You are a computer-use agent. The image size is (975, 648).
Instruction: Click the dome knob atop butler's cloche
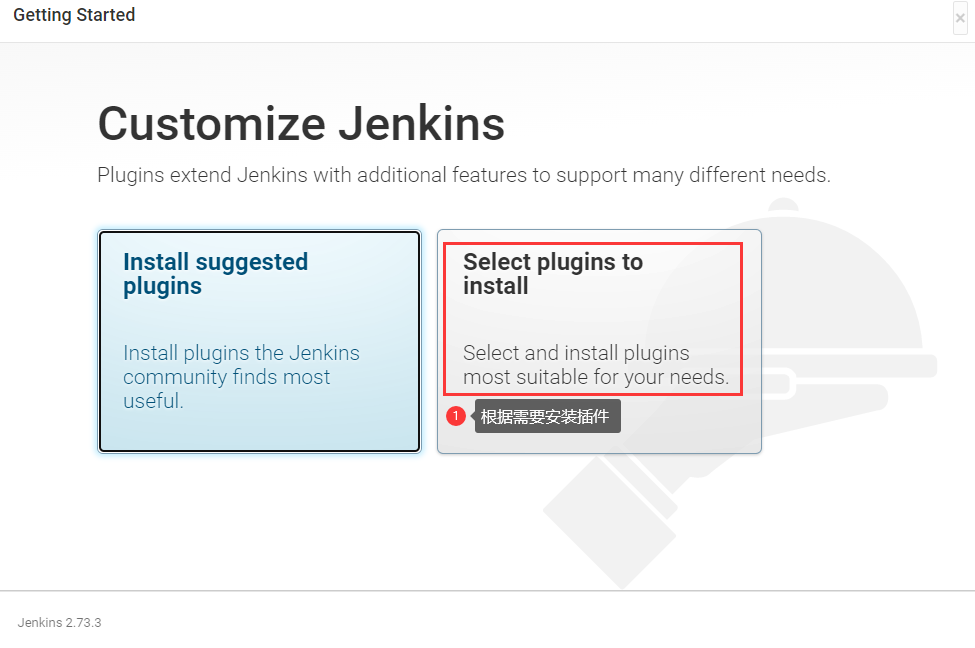pos(783,206)
